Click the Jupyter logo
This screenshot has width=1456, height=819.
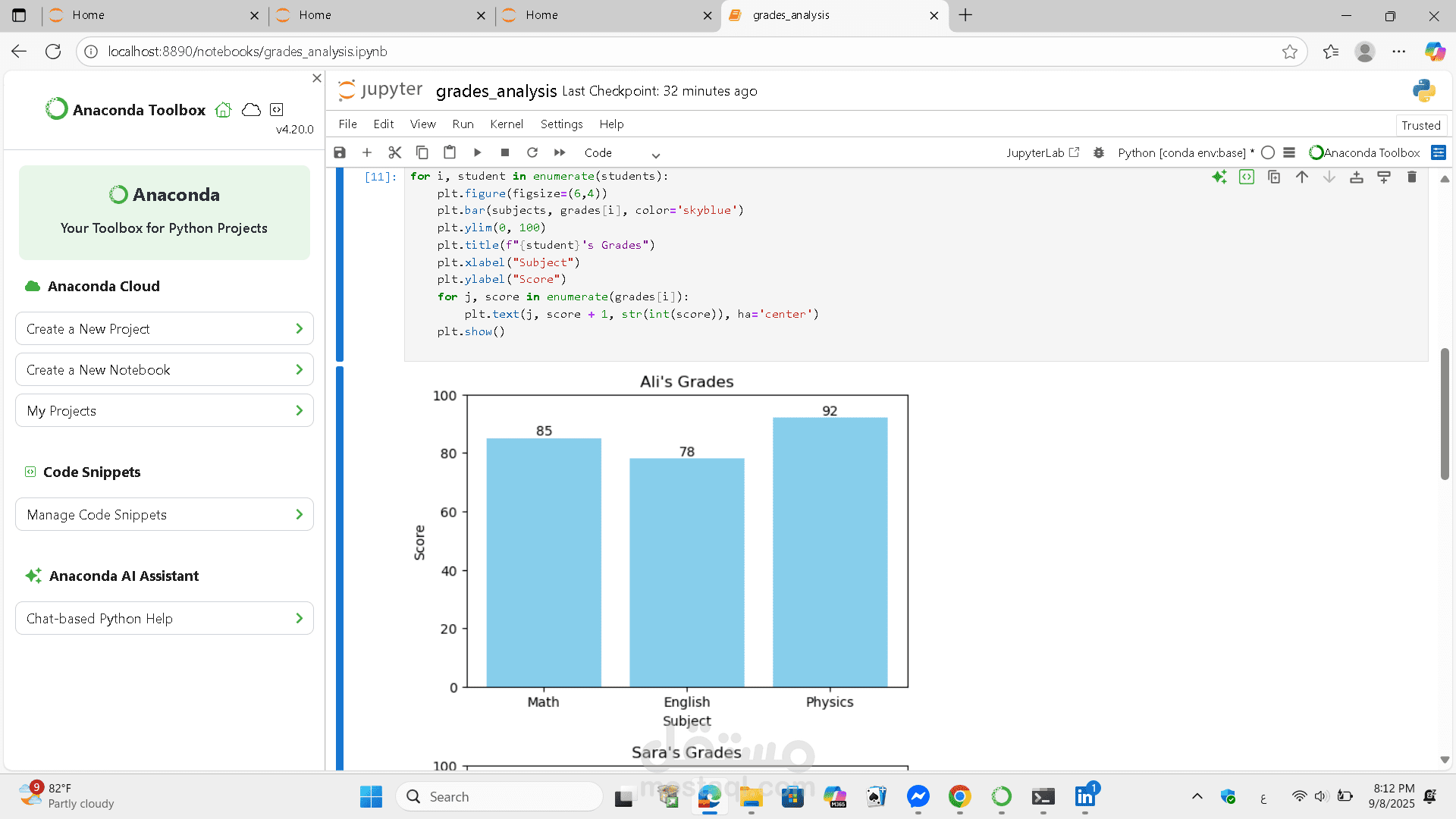(380, 89)
